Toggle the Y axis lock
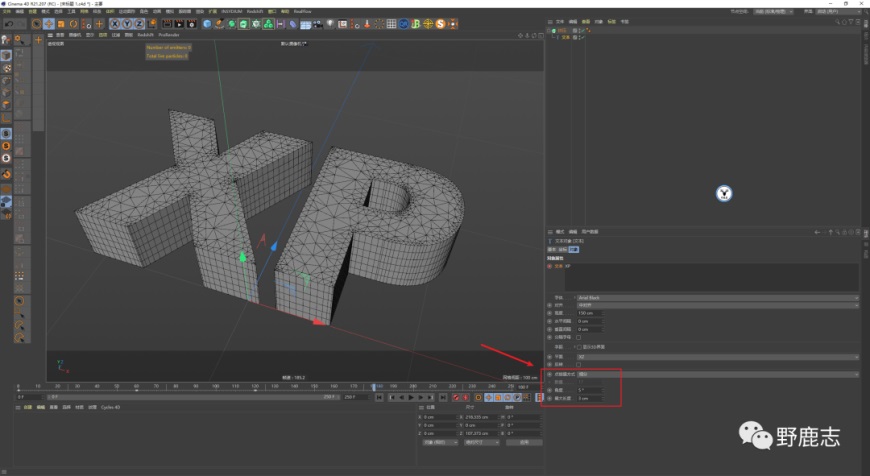 click(x=127, y=24)
